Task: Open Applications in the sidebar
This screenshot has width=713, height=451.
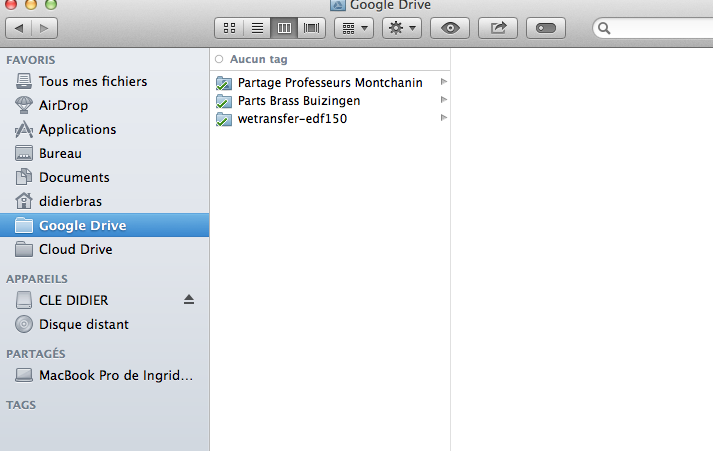Action: point(105,130)
